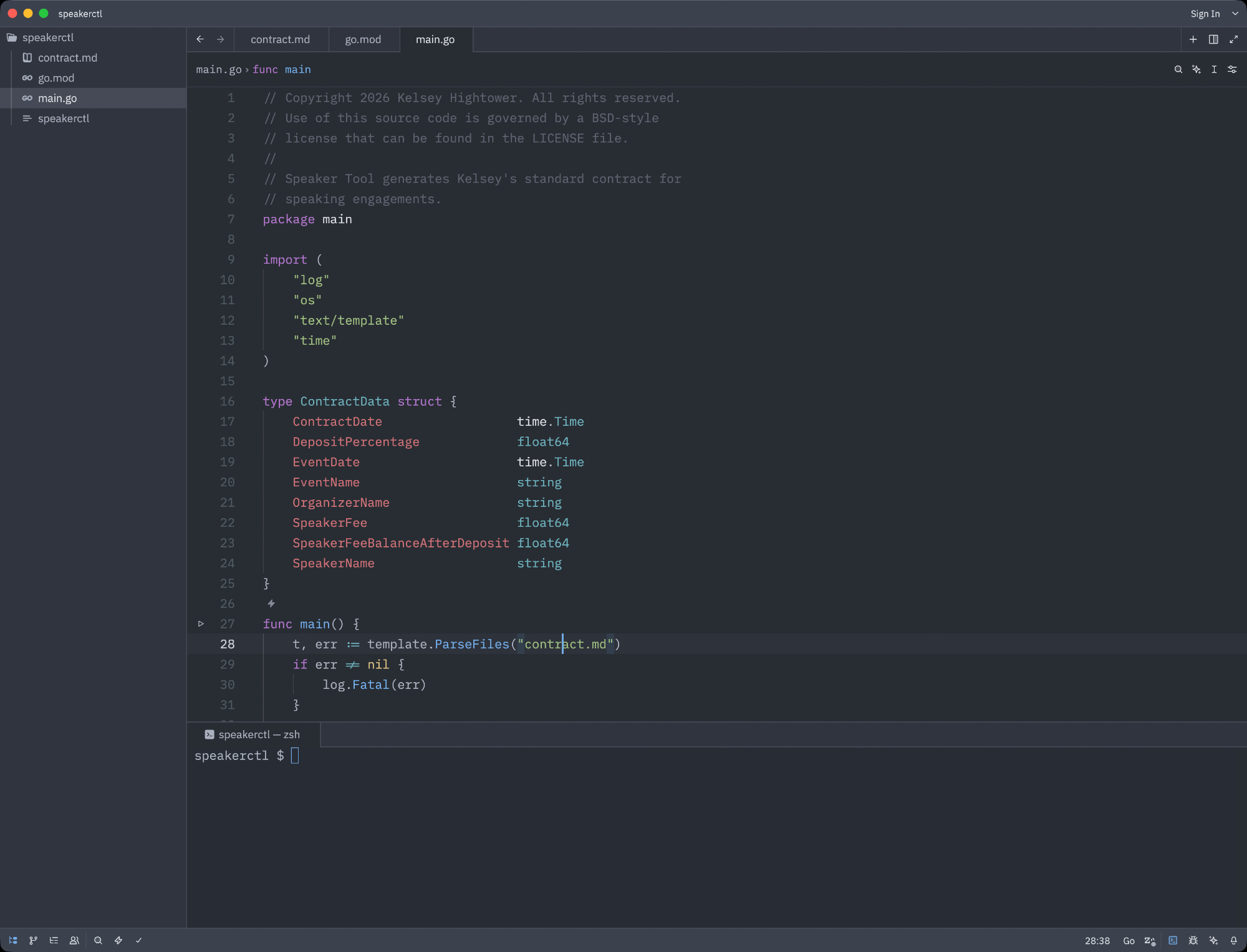Click the project search magnifier in status bar
1247x952 pixels.
tap(98, 940)
